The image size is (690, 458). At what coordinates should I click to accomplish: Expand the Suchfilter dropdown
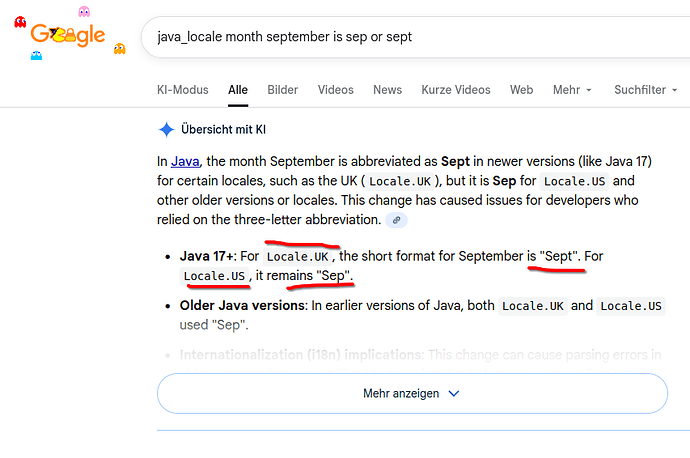pos(646,90)
